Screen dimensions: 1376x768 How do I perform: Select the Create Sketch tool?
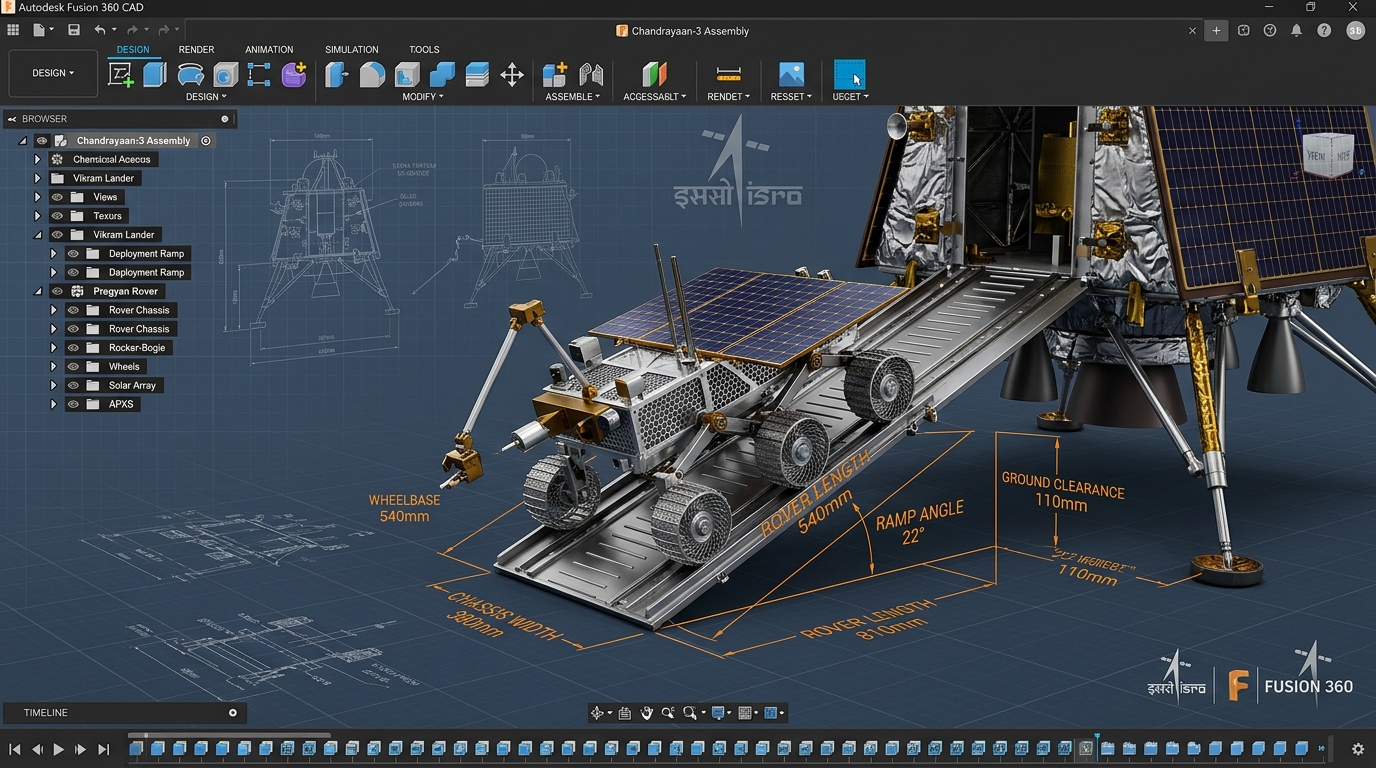[x=121, y=75]
